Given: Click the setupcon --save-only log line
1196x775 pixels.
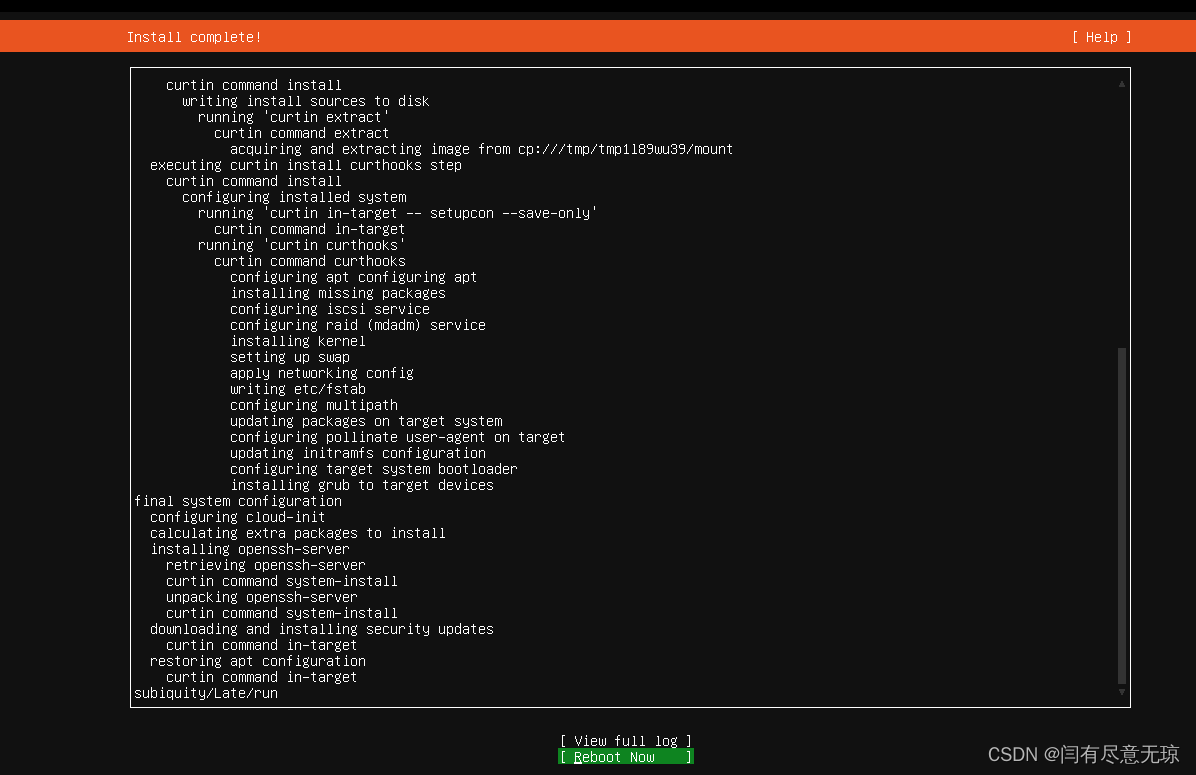Looking at the screenshot, I should (x=397, y=212).
